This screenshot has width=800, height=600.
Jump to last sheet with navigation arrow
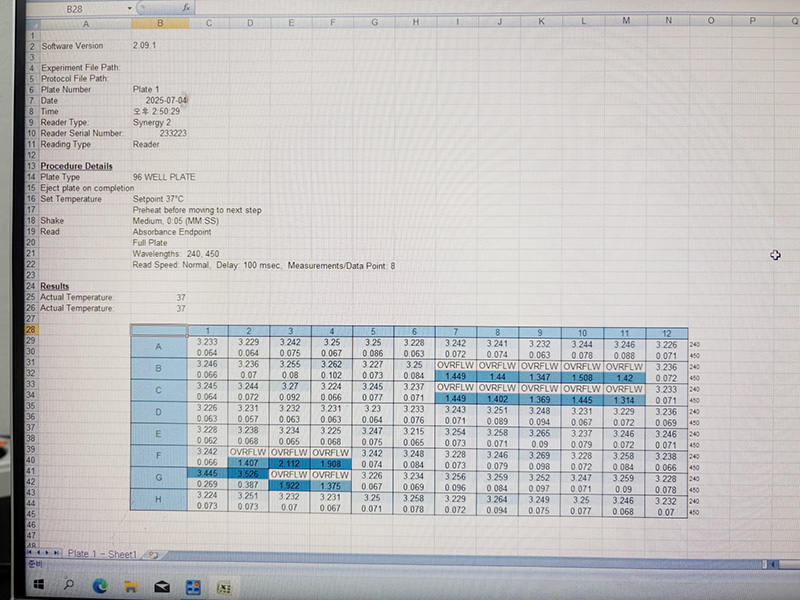point(58,553)
